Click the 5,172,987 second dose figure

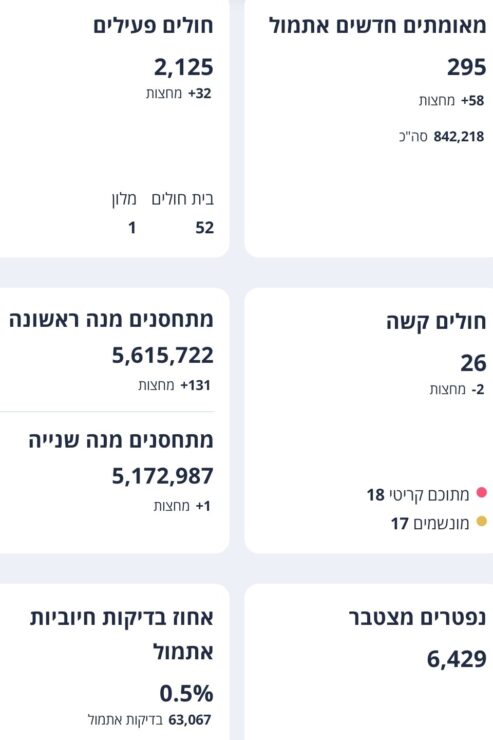[x=163, y=476]
